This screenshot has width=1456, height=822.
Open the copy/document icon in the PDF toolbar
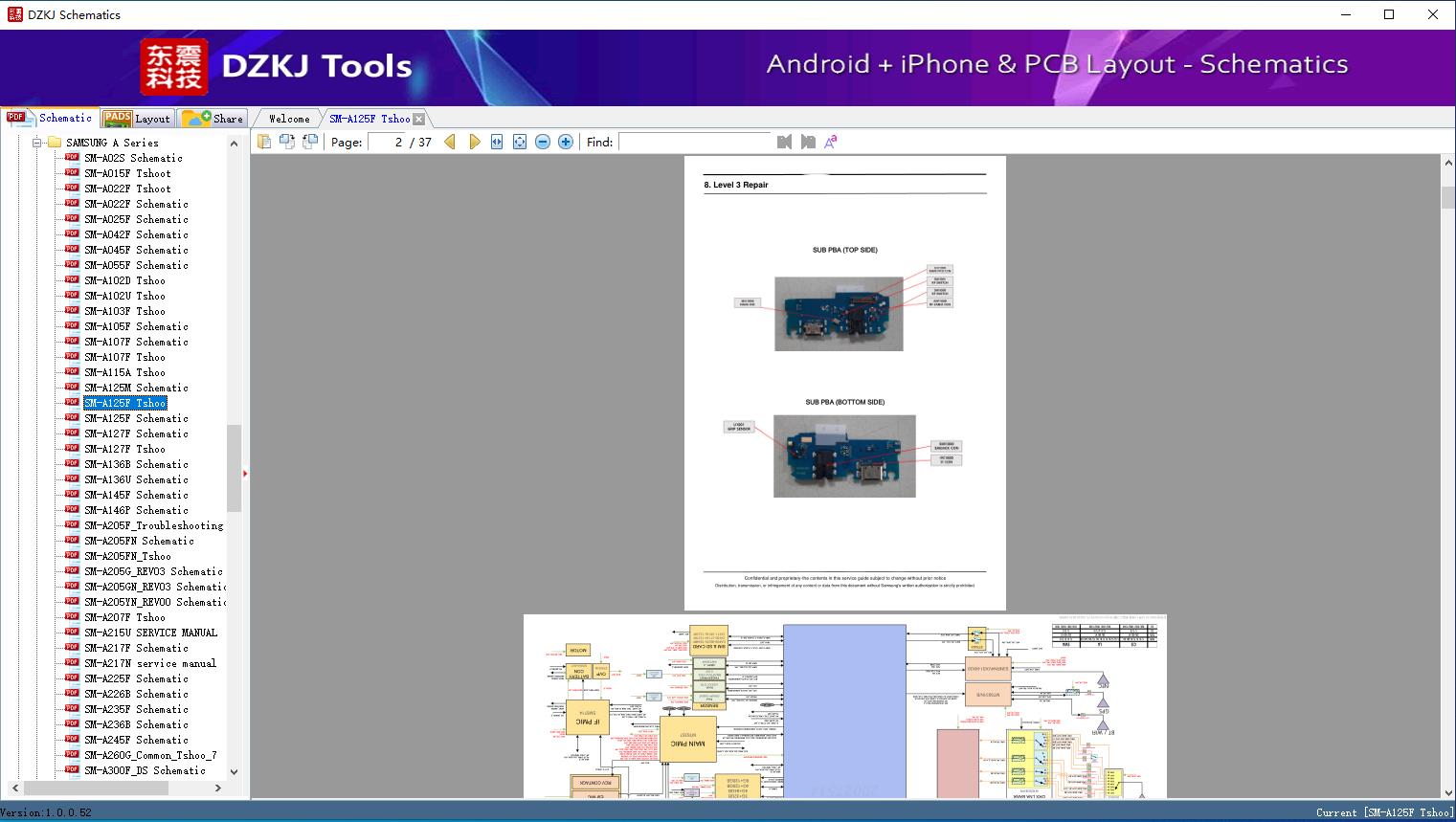263,142
